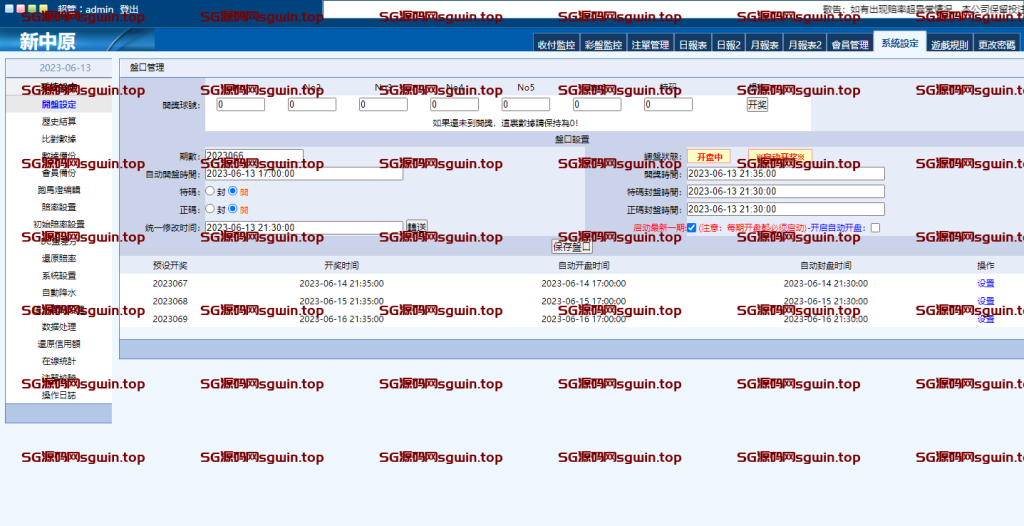Select the 封 radio button for 特碼

tap(210, 191)
